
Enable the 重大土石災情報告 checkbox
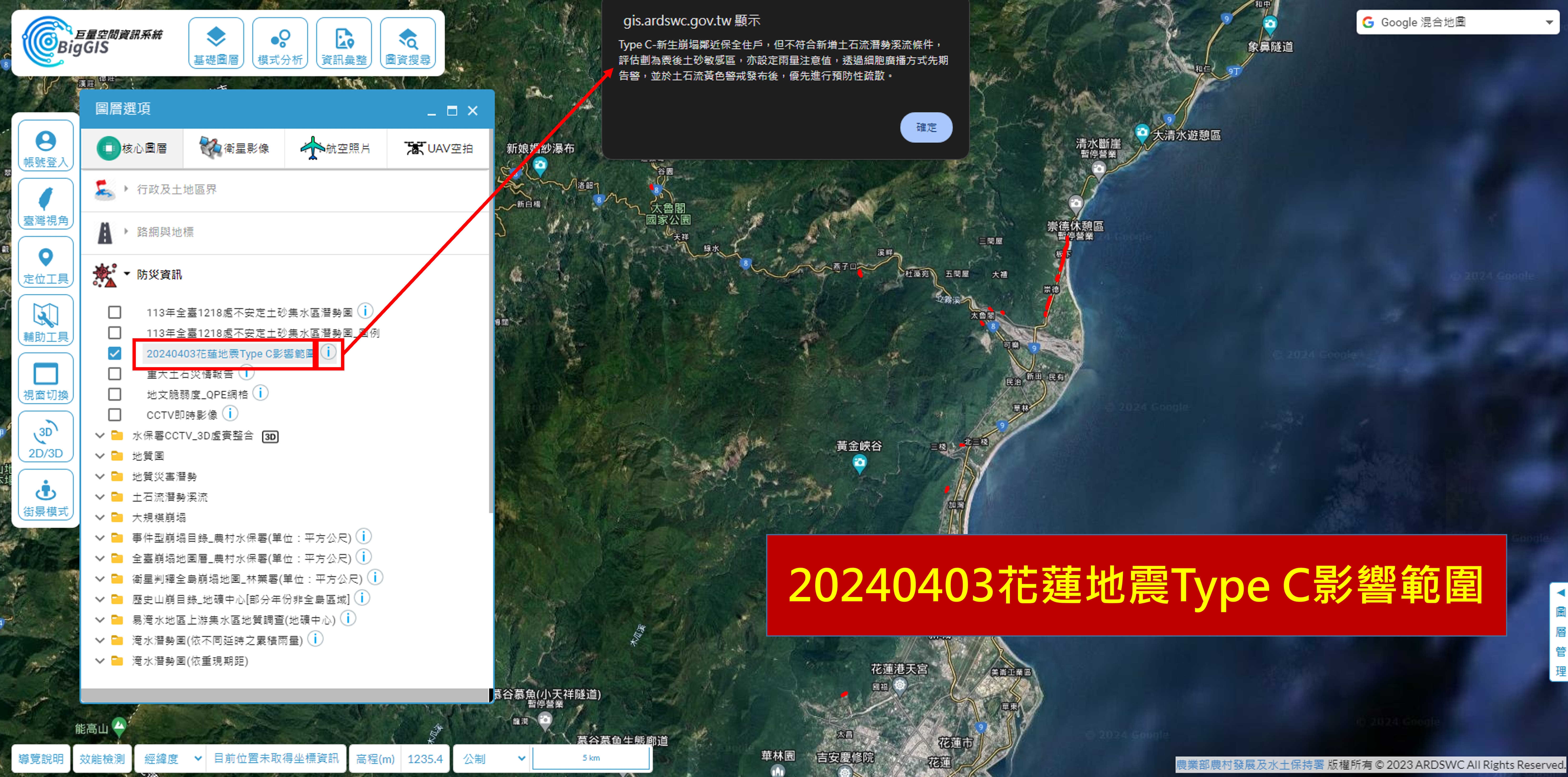[x=114, y=374]
